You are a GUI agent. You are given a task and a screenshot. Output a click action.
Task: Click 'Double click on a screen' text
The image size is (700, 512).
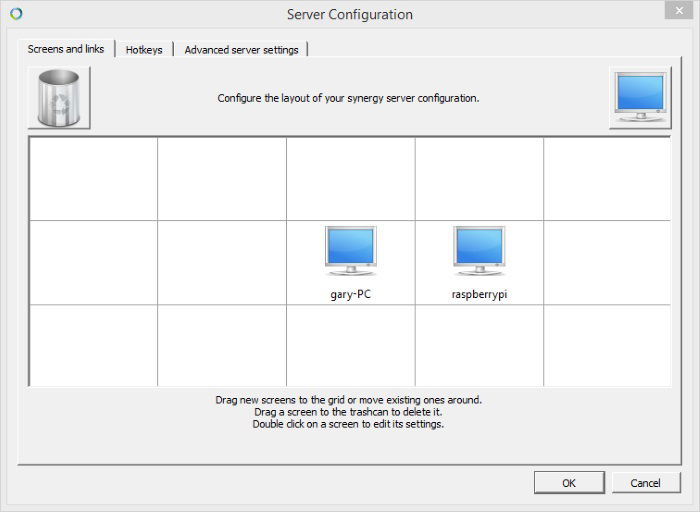(348, 424)
